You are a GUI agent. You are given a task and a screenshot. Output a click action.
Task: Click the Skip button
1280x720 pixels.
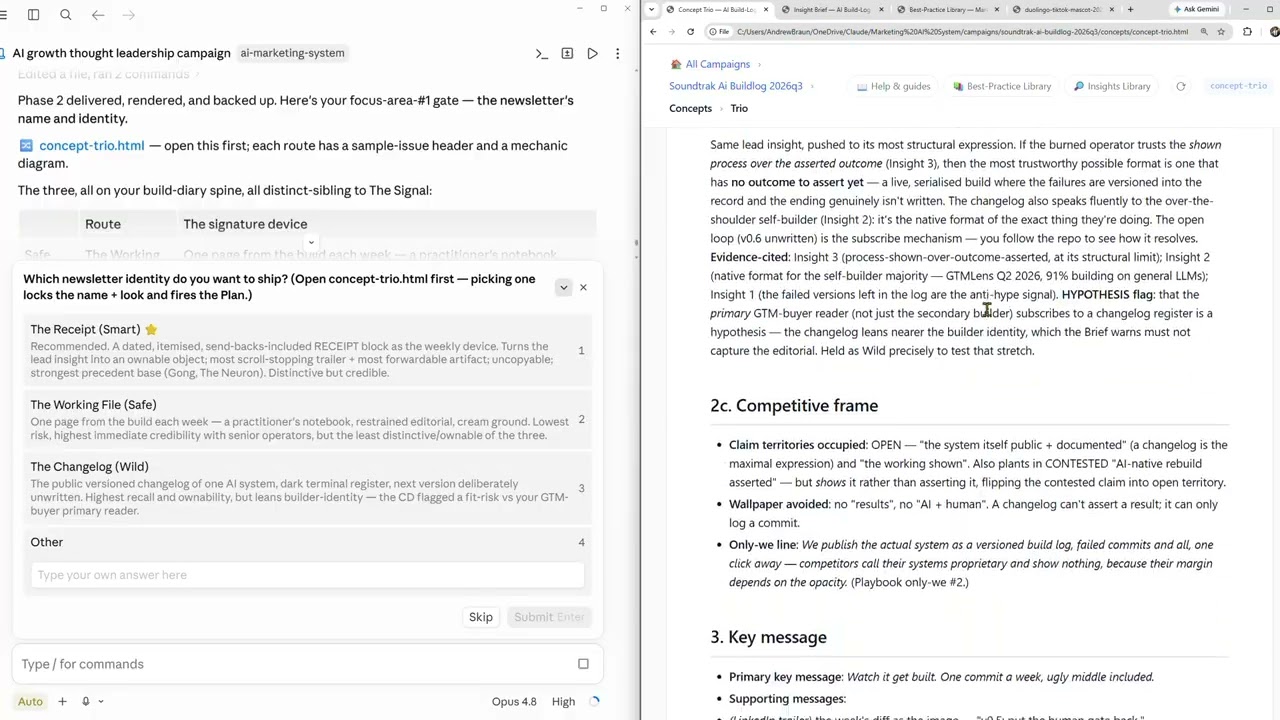tap(481, 617)
